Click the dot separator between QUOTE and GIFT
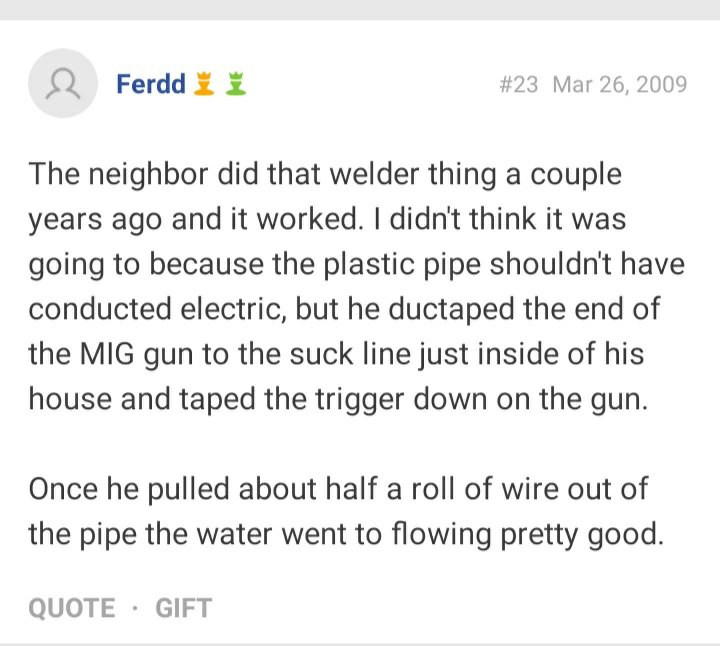720x646 pixels. [135, 608]
